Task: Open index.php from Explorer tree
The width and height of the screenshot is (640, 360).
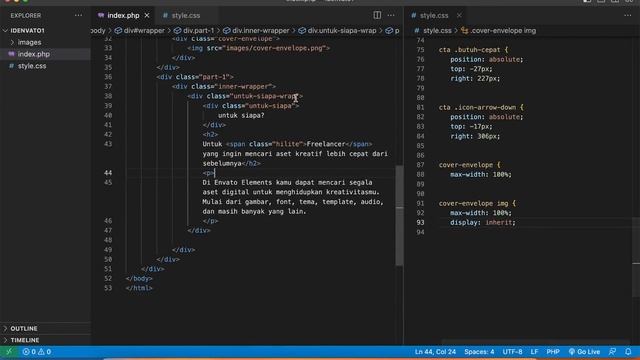Action: [x=33, y=54]
